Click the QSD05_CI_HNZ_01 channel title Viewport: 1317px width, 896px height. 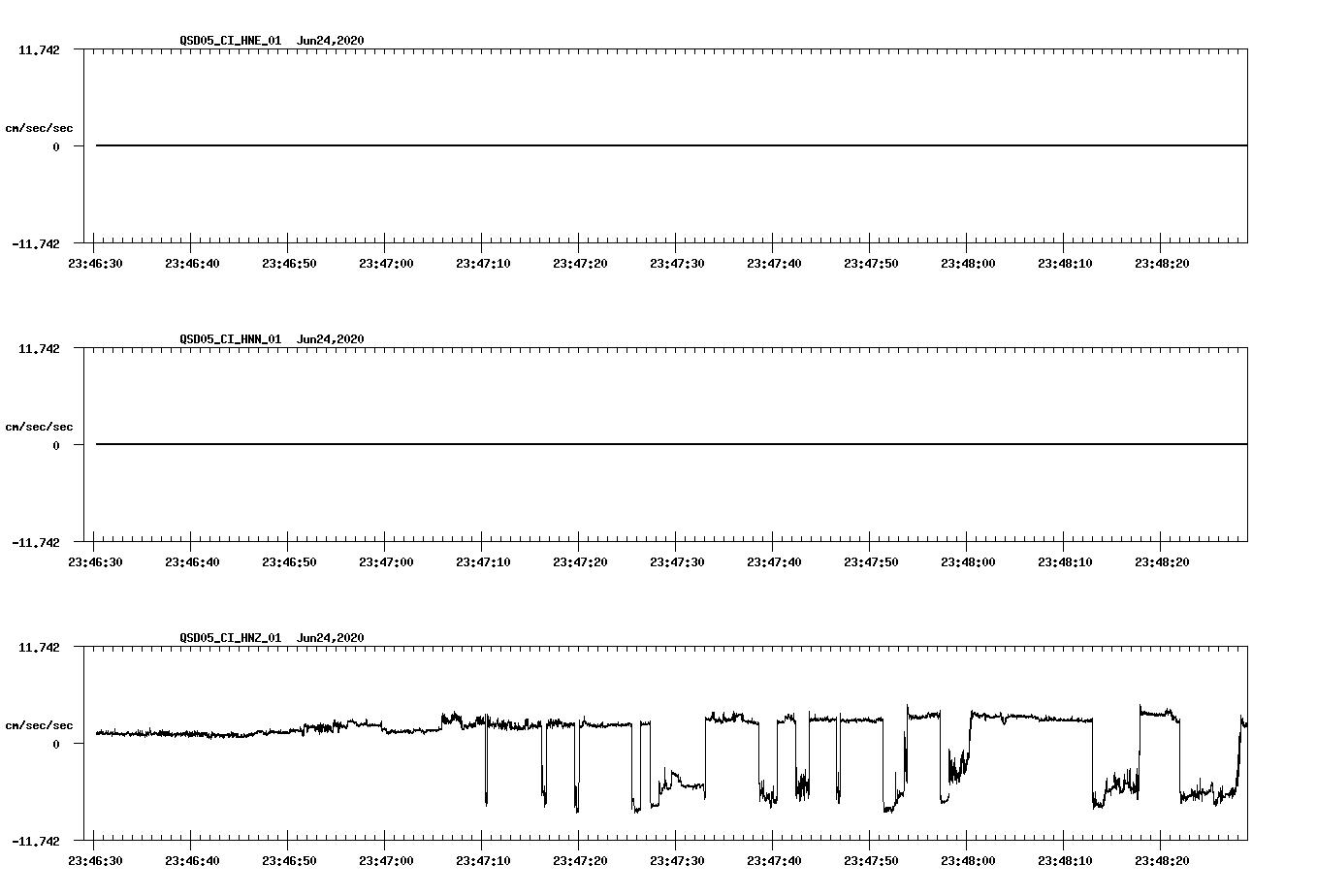pyautogui.click(x=231, y=638)
